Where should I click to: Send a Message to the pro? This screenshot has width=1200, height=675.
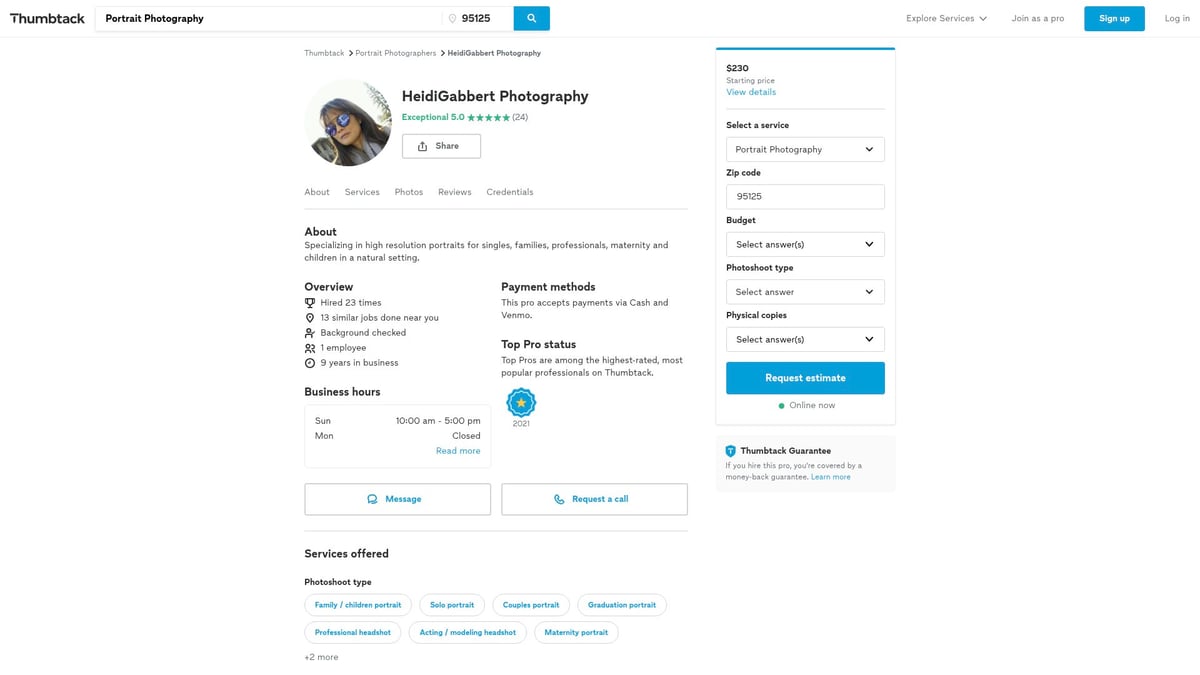[397, 499]
